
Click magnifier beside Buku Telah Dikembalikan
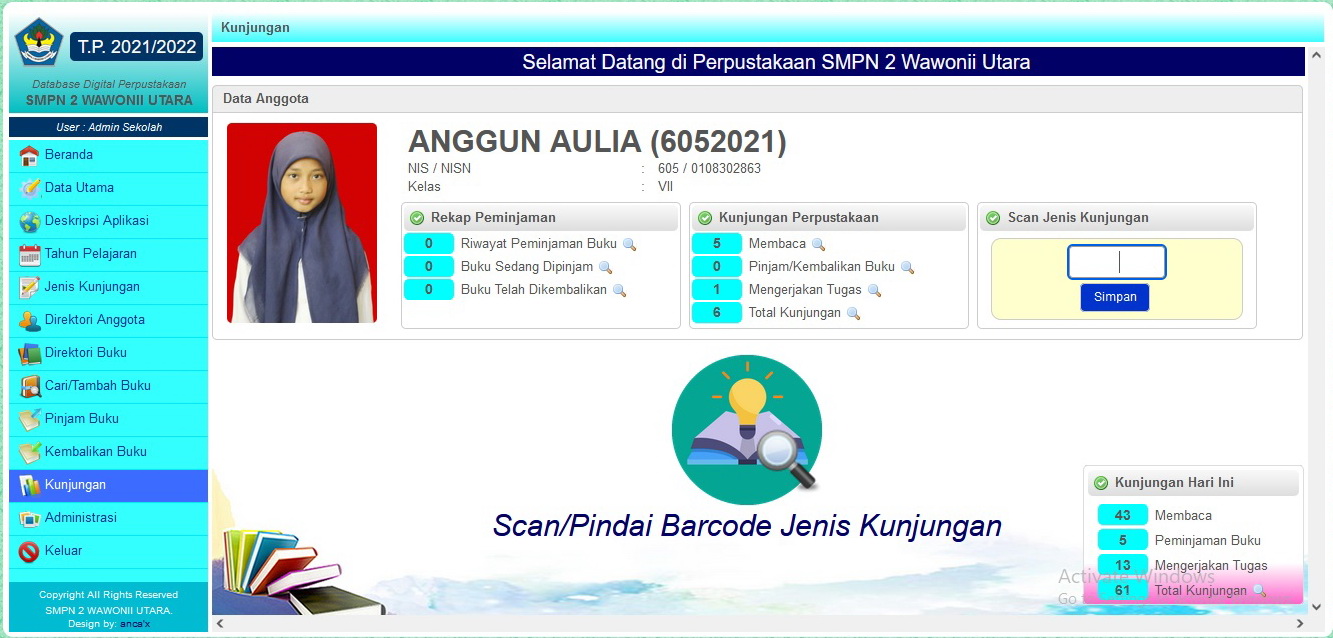[619, 291]
